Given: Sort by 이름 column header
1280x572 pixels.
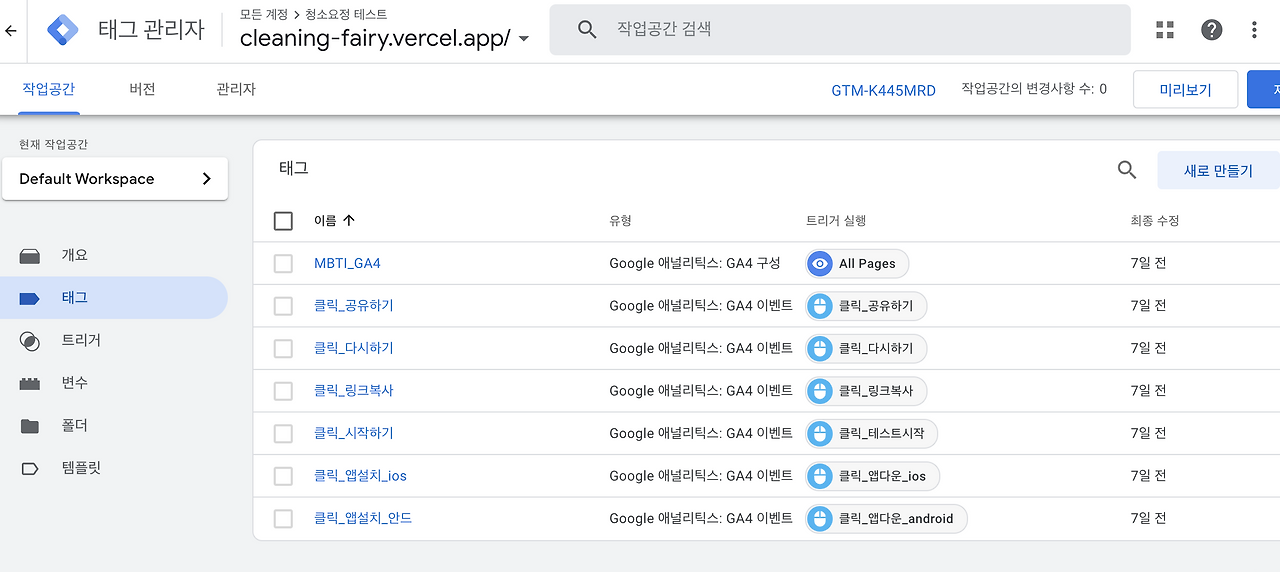Looking at the screenshot, I should (x=334, y=221).
